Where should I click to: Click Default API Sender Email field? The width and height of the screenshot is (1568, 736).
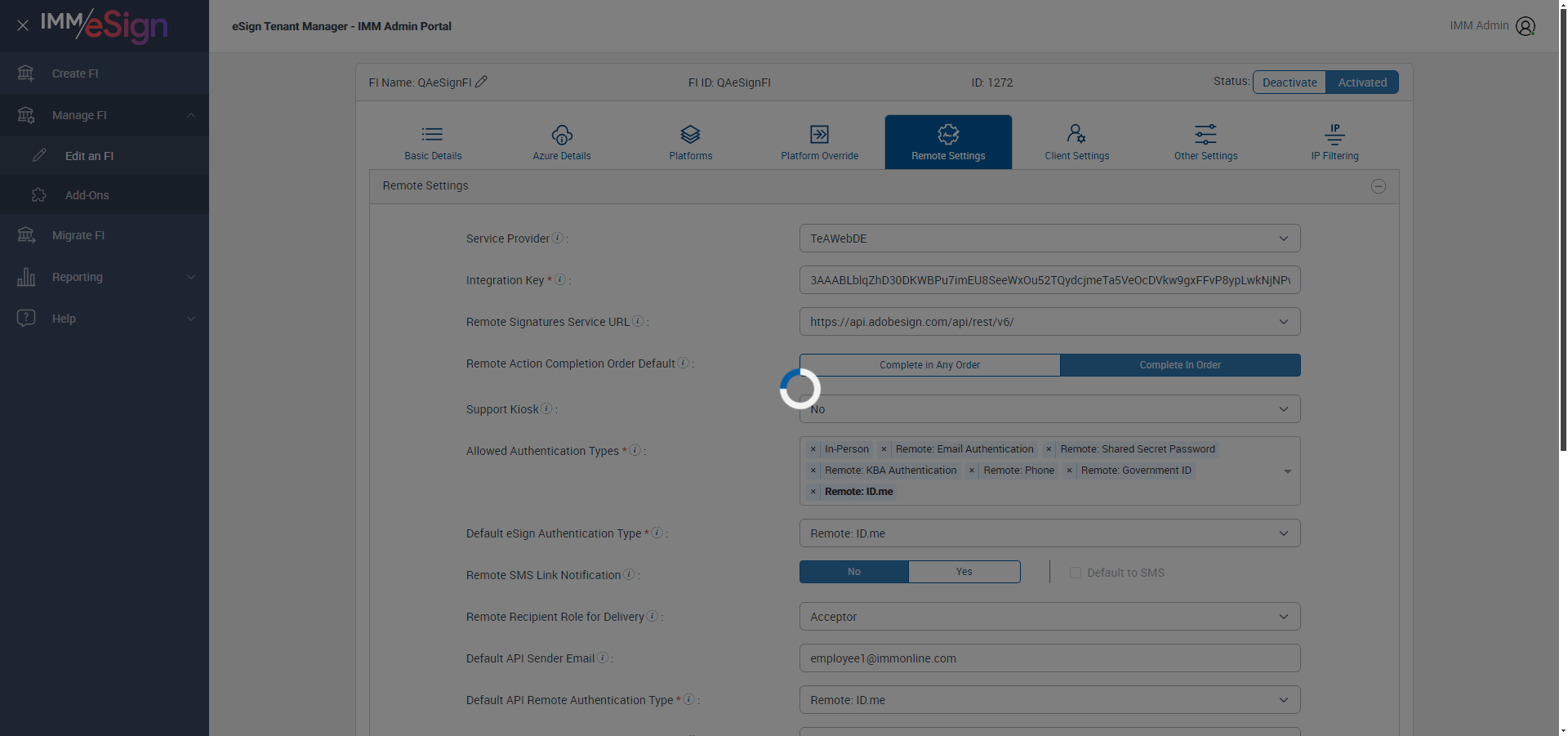pyautogui.click(x=1049, y=658)
